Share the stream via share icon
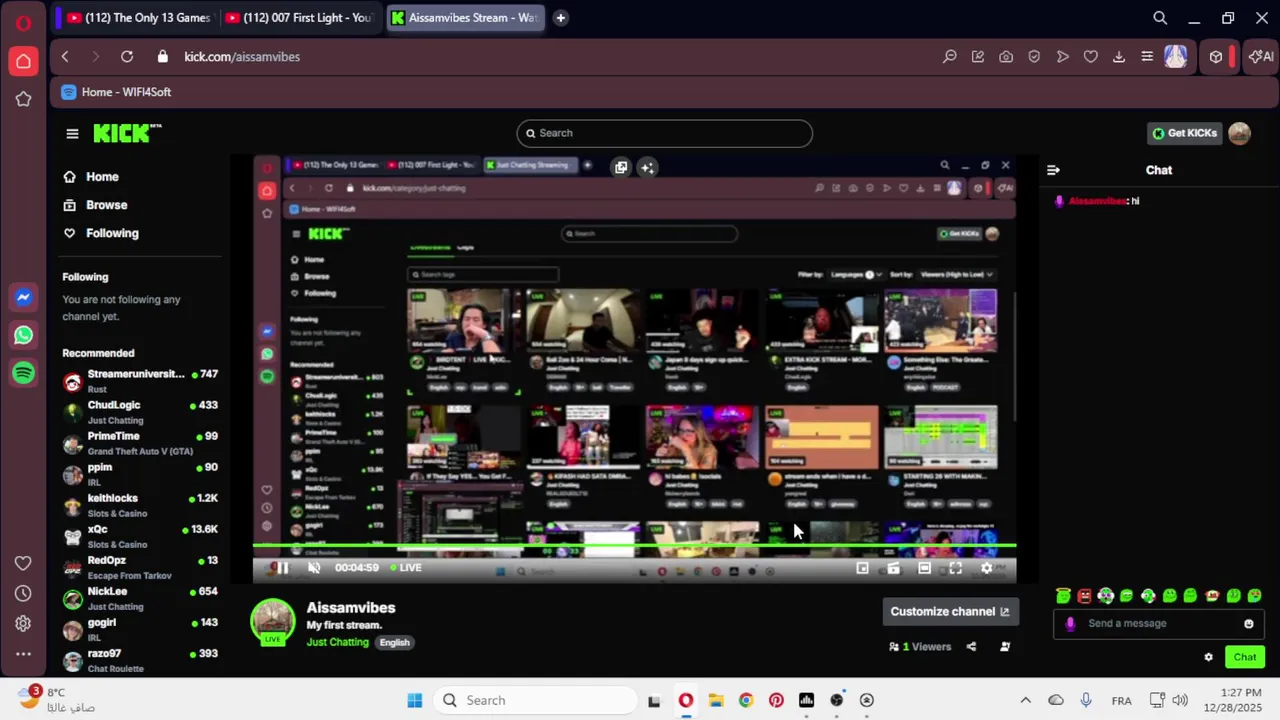This screenshot has height=720, width=1280. tap(971, 647)
